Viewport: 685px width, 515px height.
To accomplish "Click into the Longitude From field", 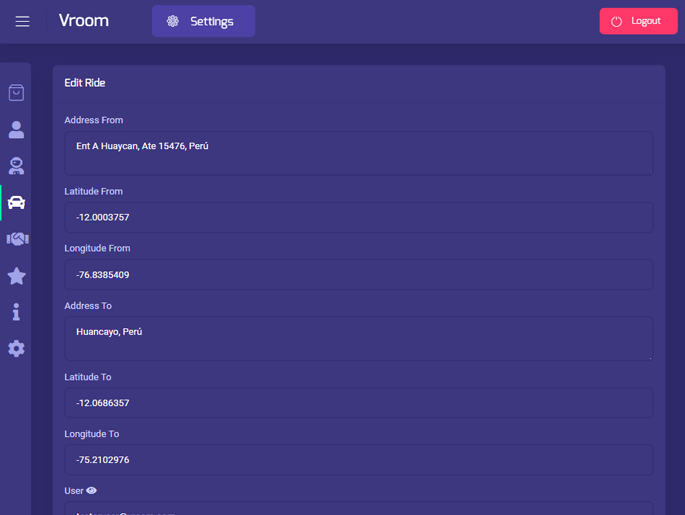I will [358, 275].
